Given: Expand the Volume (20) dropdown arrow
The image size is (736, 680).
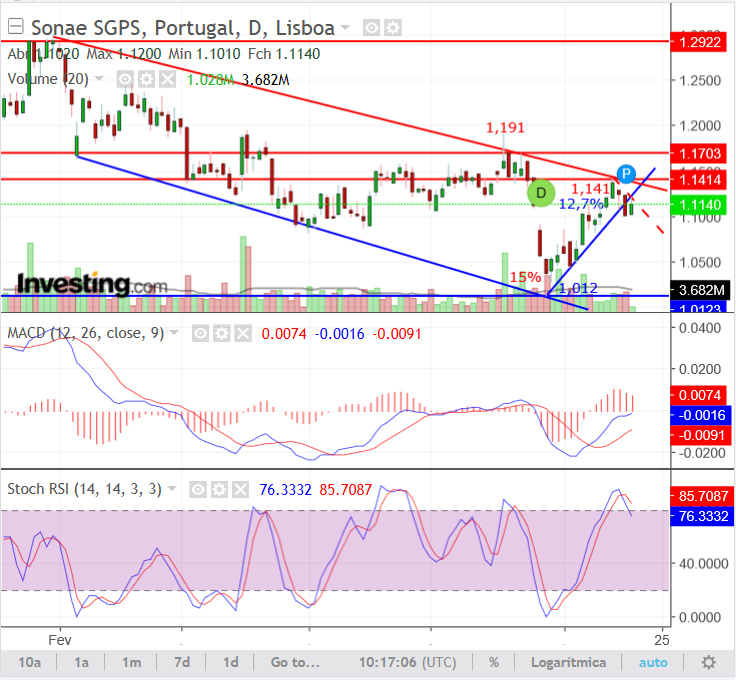Looking at the screenshot, I should pos(99,78).
